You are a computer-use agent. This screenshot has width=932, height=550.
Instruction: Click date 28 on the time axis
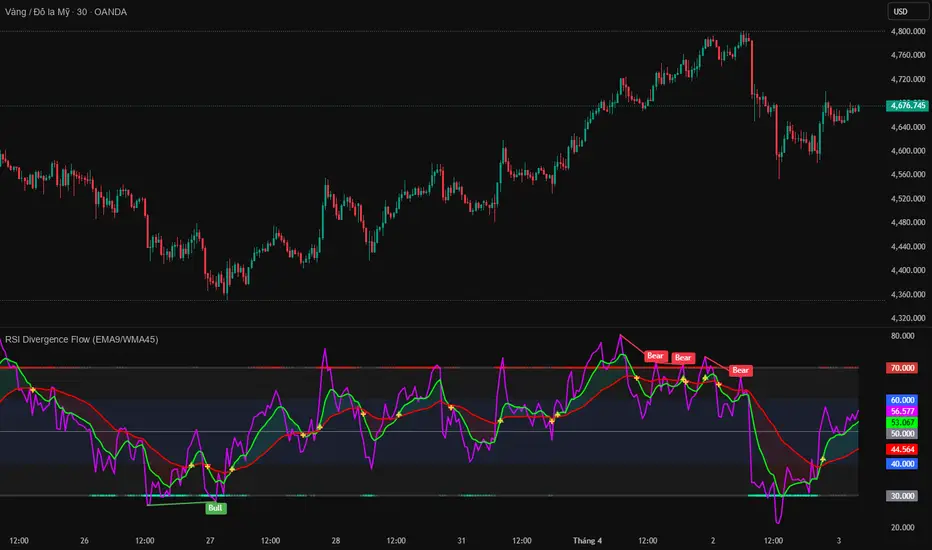336,540
